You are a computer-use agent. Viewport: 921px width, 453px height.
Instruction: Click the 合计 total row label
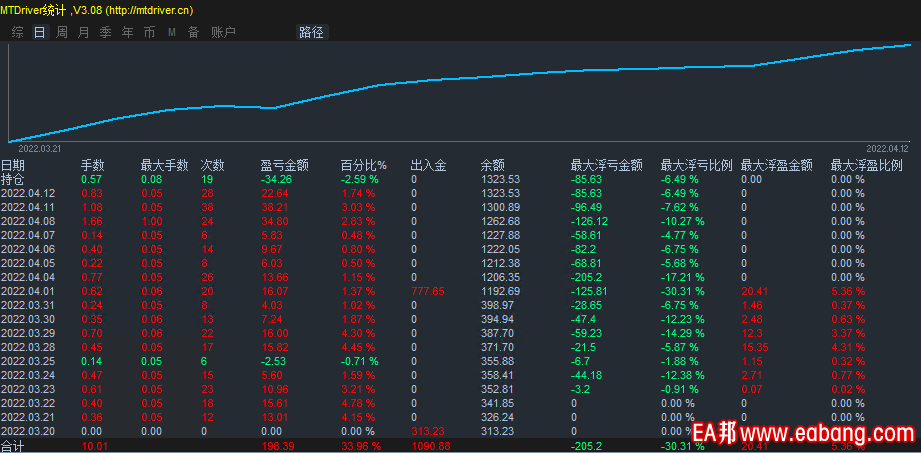[x=13, y=446]
